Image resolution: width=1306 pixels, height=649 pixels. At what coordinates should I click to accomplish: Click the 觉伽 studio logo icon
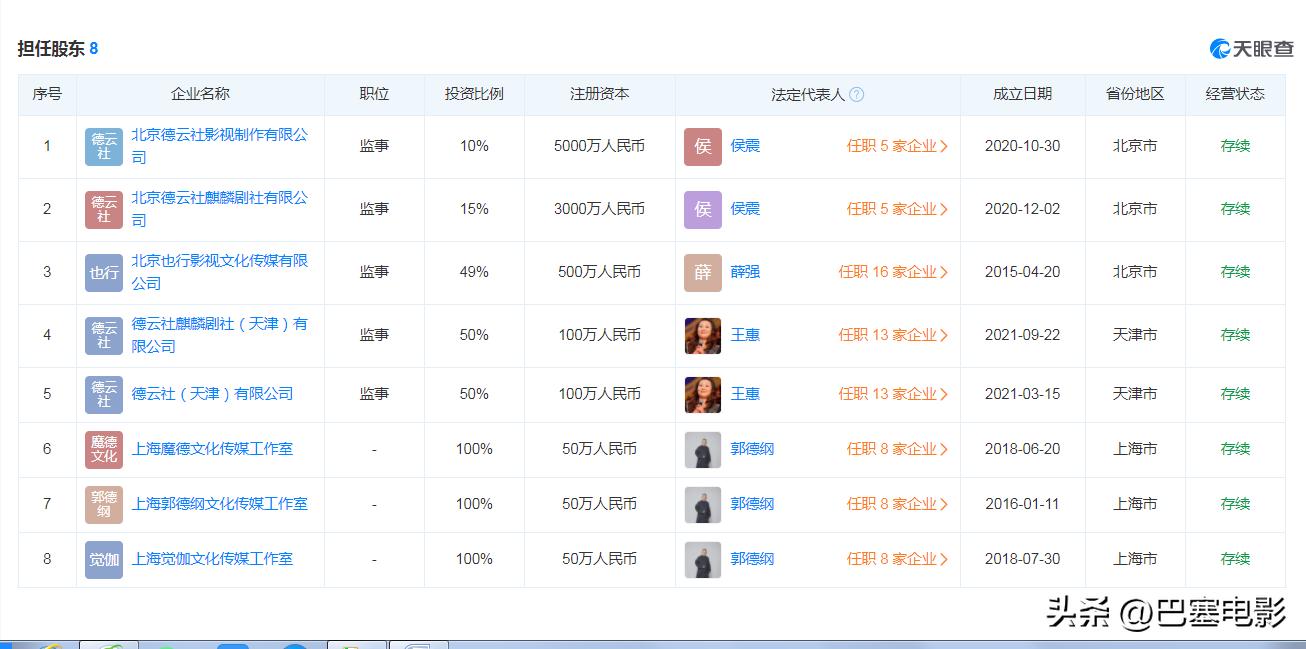click(x=103, y=559)
